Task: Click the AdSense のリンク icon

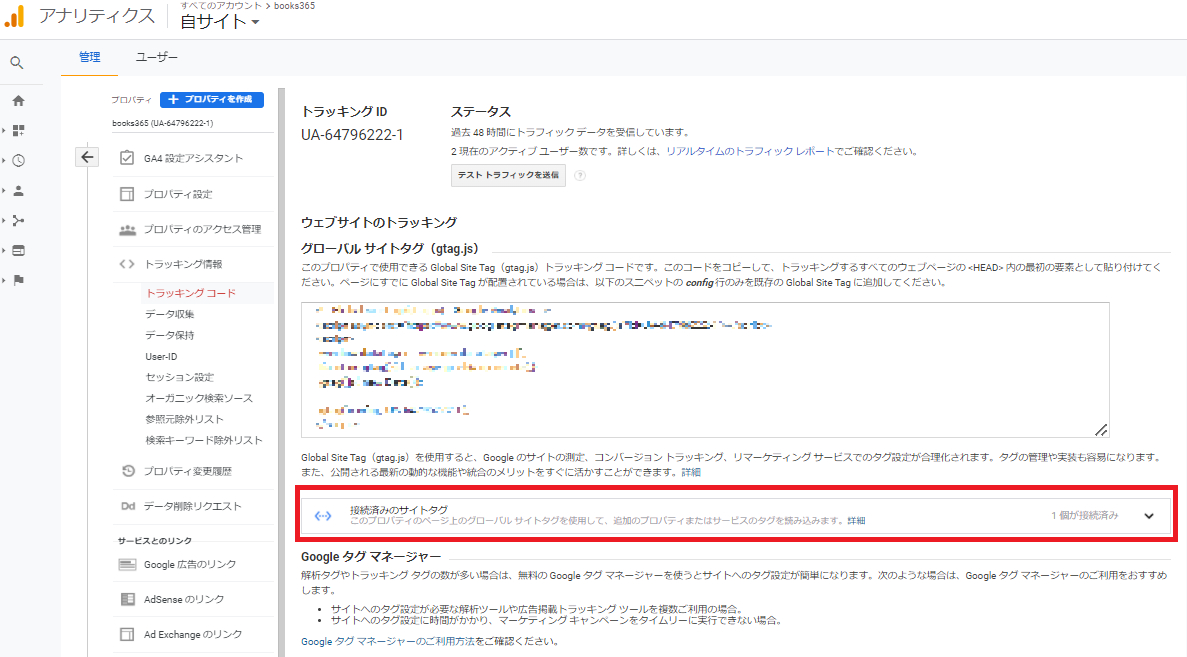Action: click(x=127, y=599)
